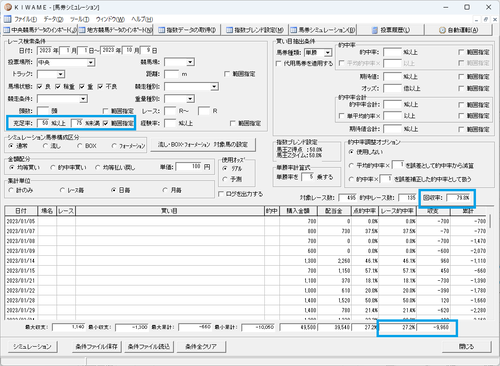The image size is (500, 366).
Task: Click the 指数データの取得 toolbar icon
Action: [161, 30]
